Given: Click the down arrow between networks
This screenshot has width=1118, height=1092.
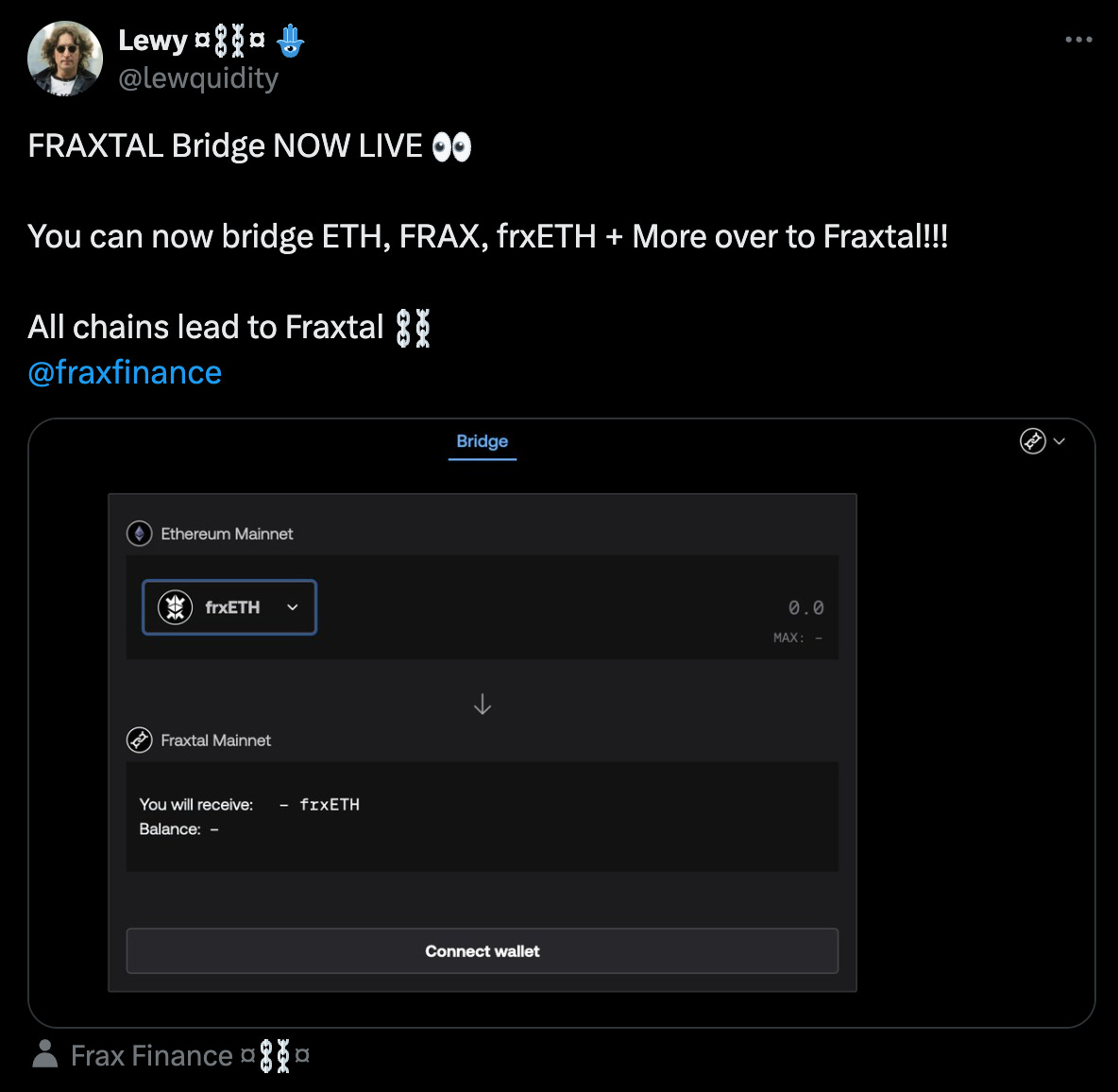Looking at the screenshot, I should tap(483, 705).
